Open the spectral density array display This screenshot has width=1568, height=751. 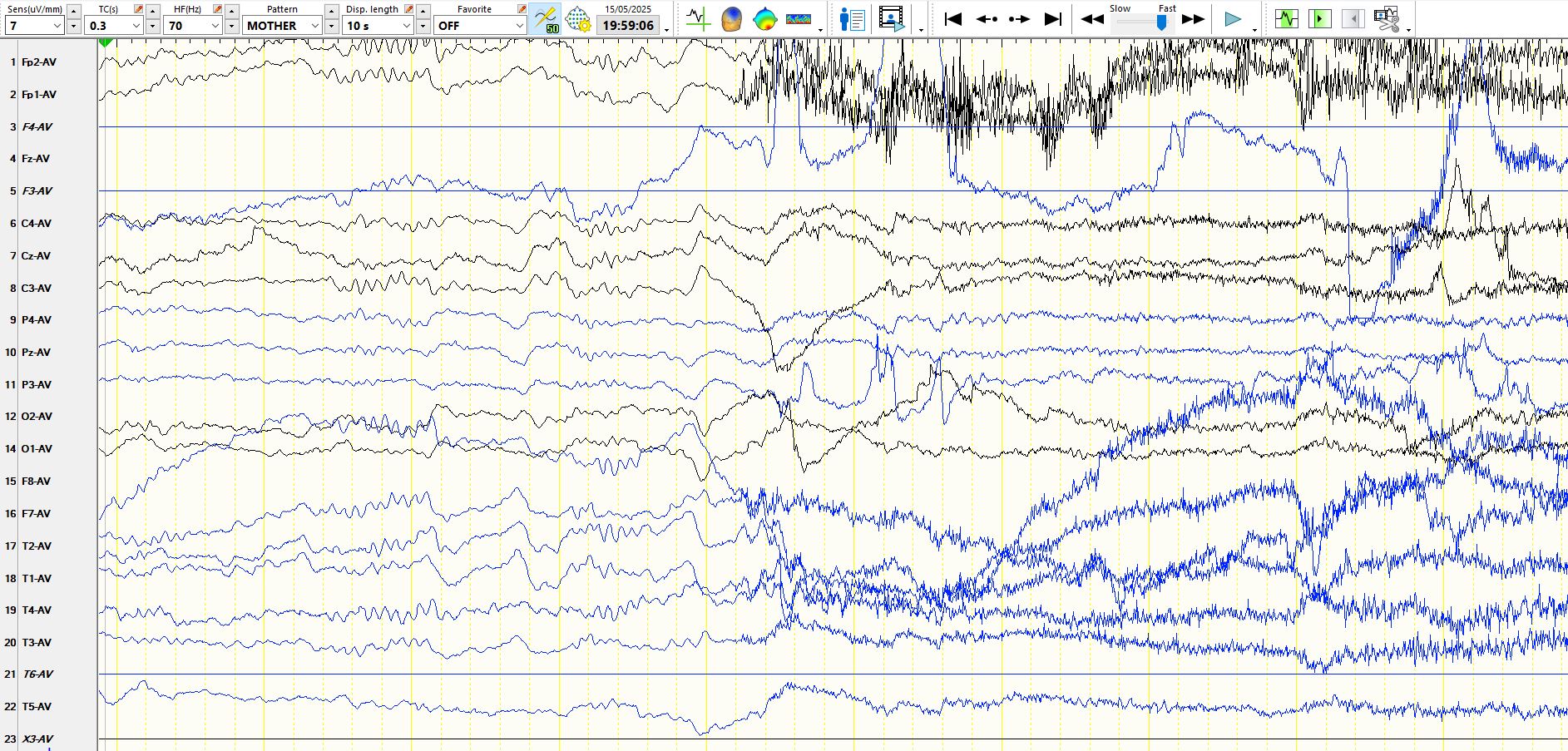click(799, 18)
